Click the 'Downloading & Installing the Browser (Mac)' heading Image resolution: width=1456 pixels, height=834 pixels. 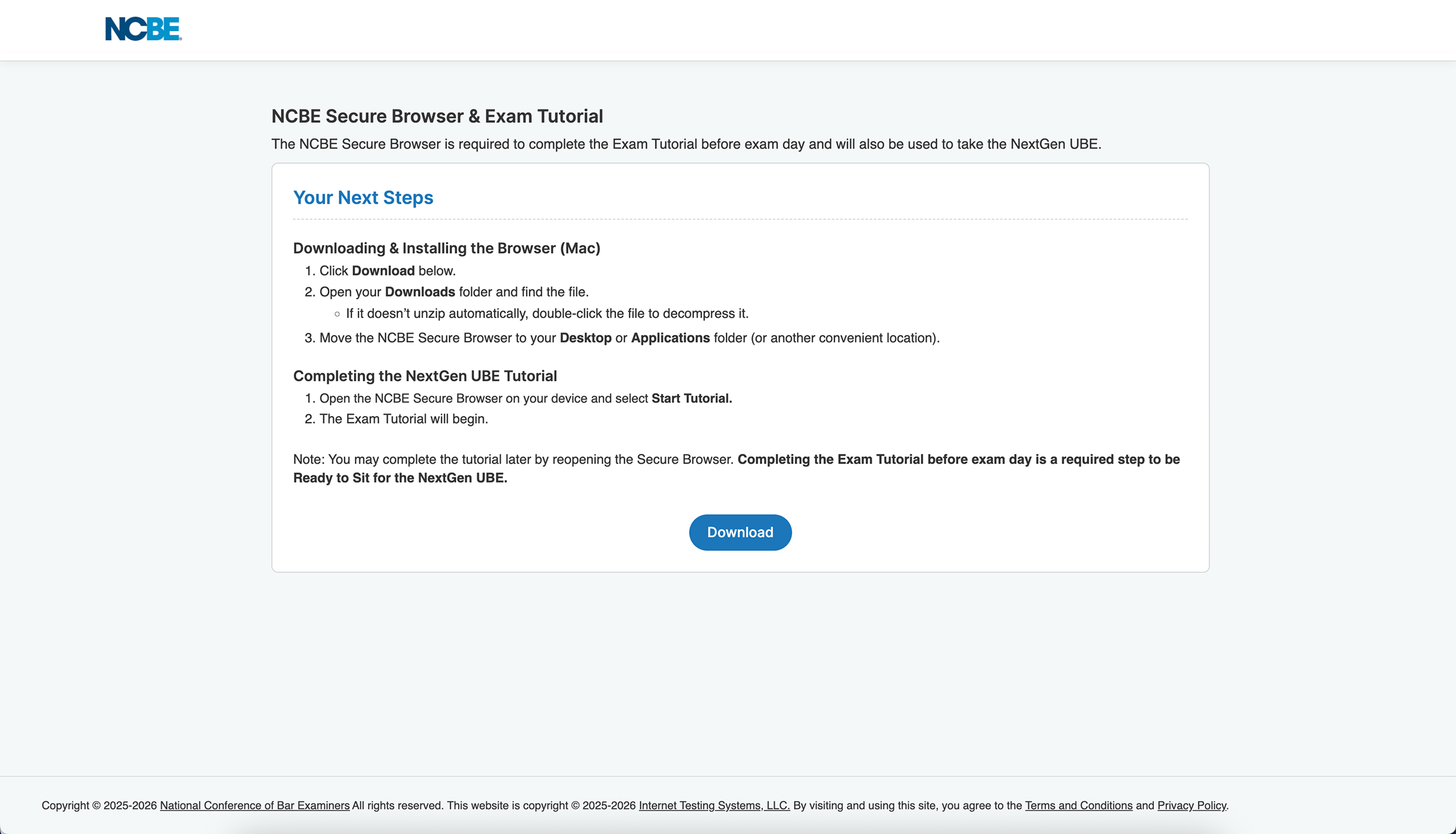[447, 248]
